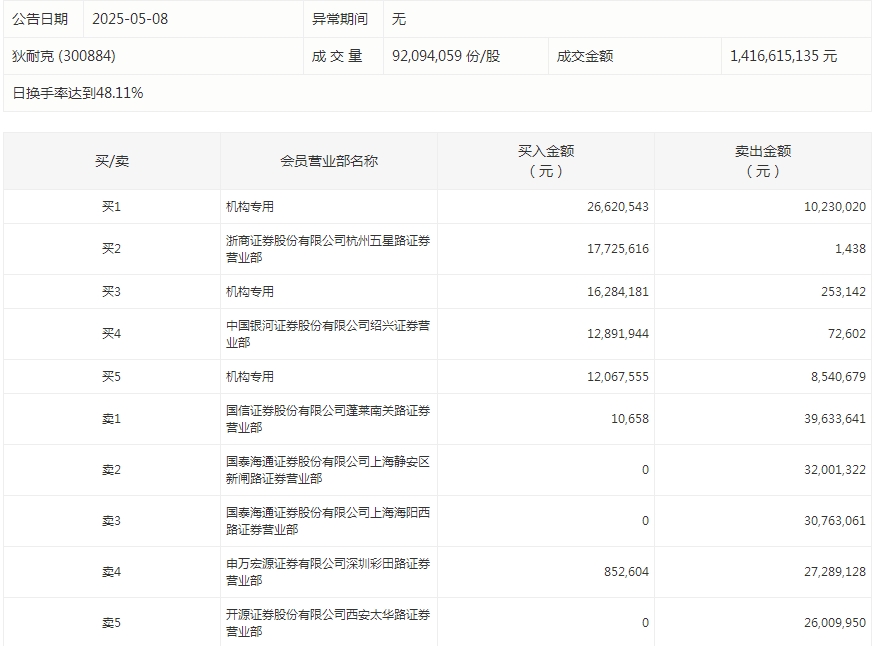
Task: Click the 卖出金额 (元) column header
Action: point(762,161)
